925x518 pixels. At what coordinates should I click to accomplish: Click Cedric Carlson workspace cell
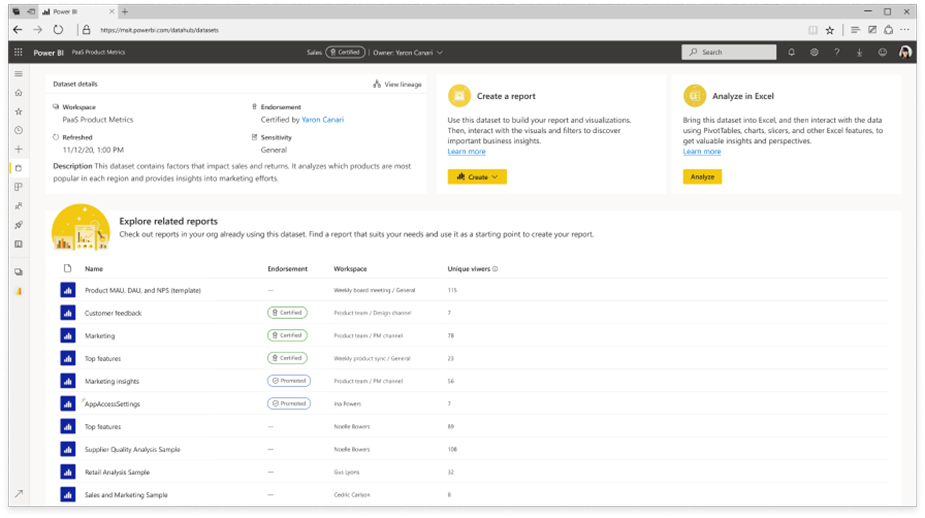point(352,495)
